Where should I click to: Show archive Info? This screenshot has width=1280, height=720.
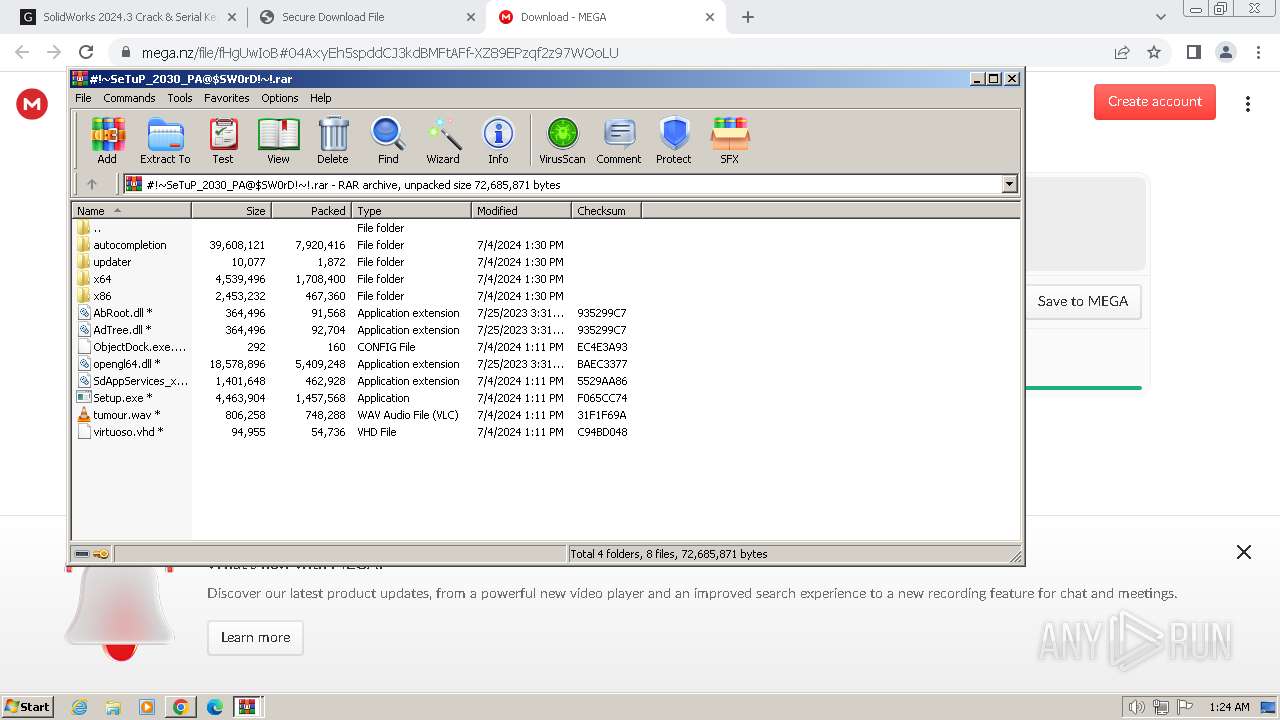[498, 140]
